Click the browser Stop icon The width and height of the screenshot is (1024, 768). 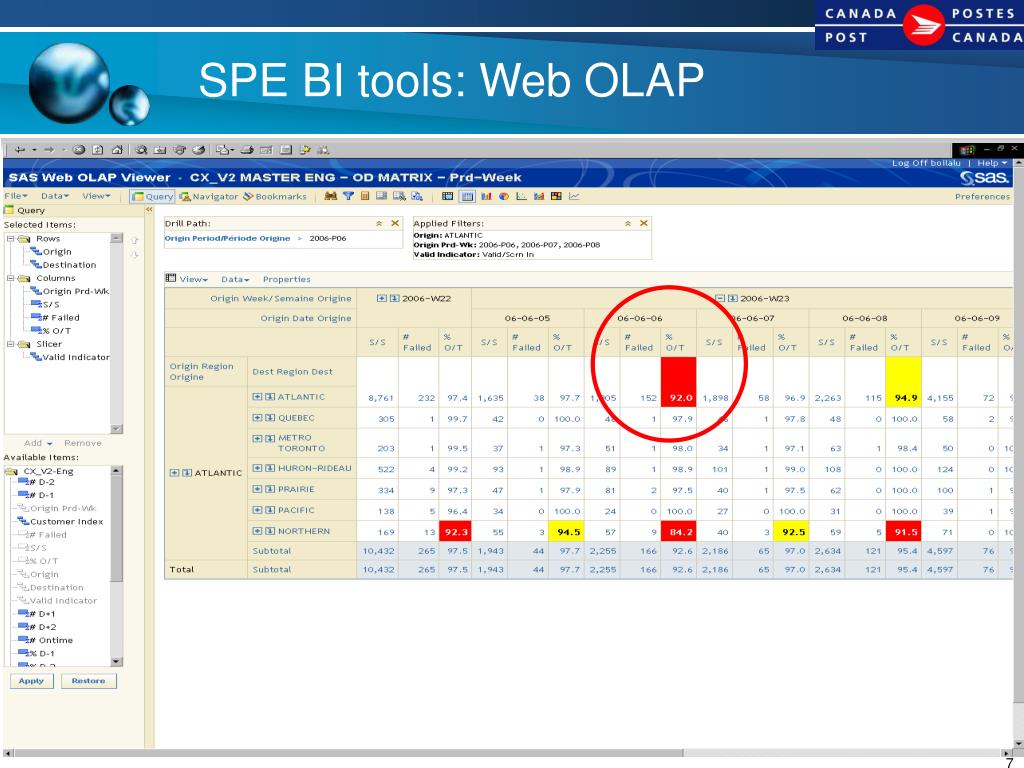pyautogui.click(x=78, y=150)
